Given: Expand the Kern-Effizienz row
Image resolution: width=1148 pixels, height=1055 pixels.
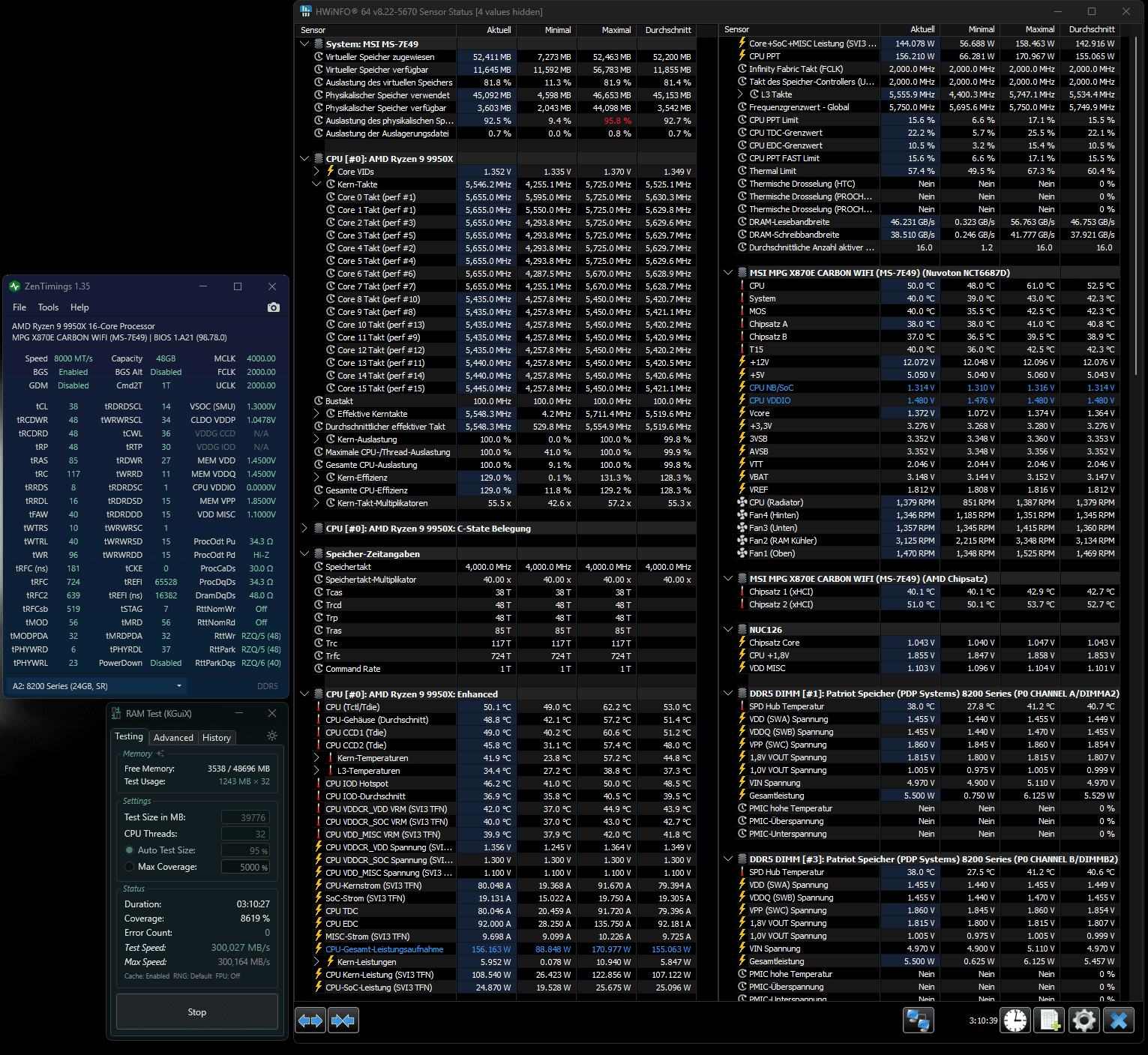Looking at the screenshot, I should (x=316, y=478).
